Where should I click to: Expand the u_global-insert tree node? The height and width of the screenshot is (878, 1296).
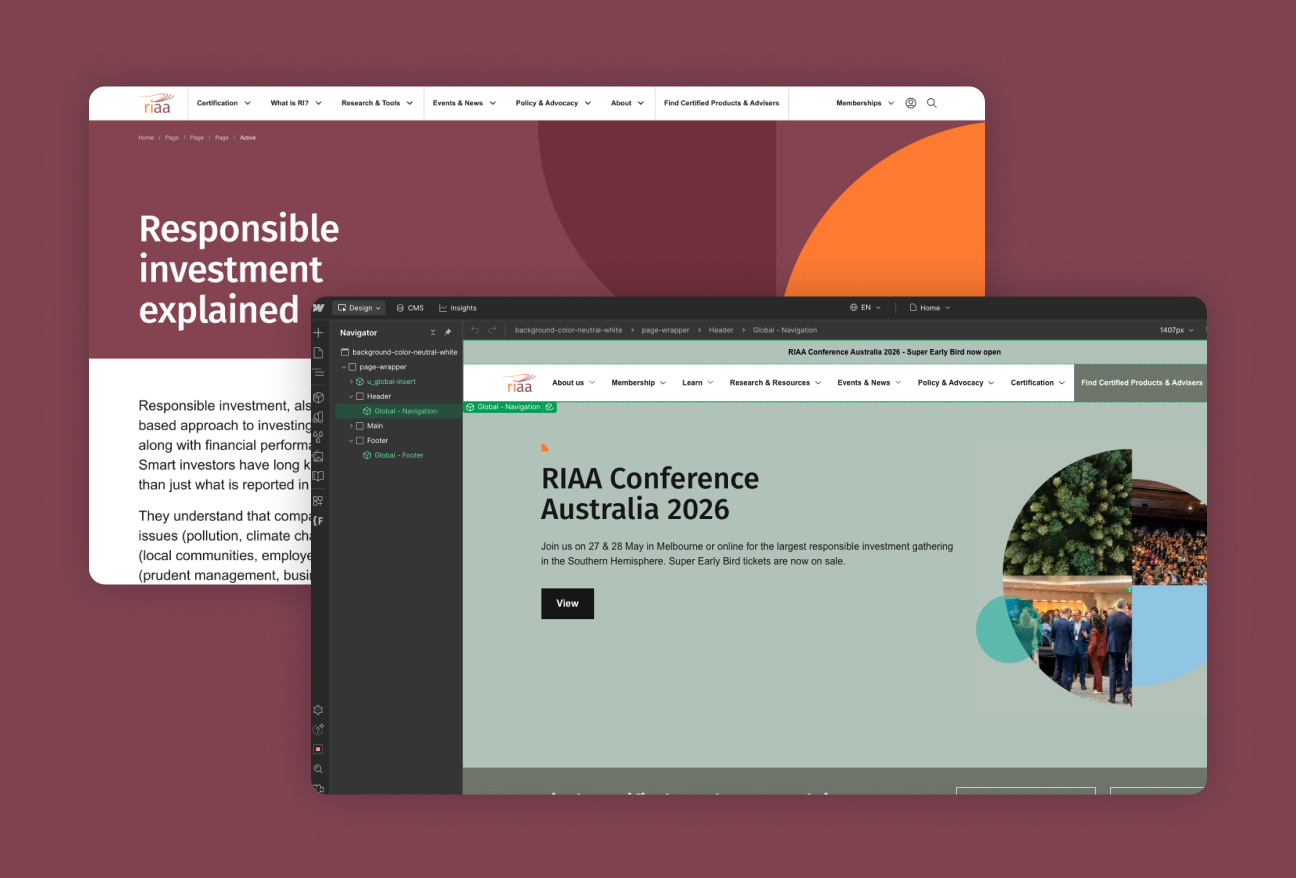pos(351,382)
